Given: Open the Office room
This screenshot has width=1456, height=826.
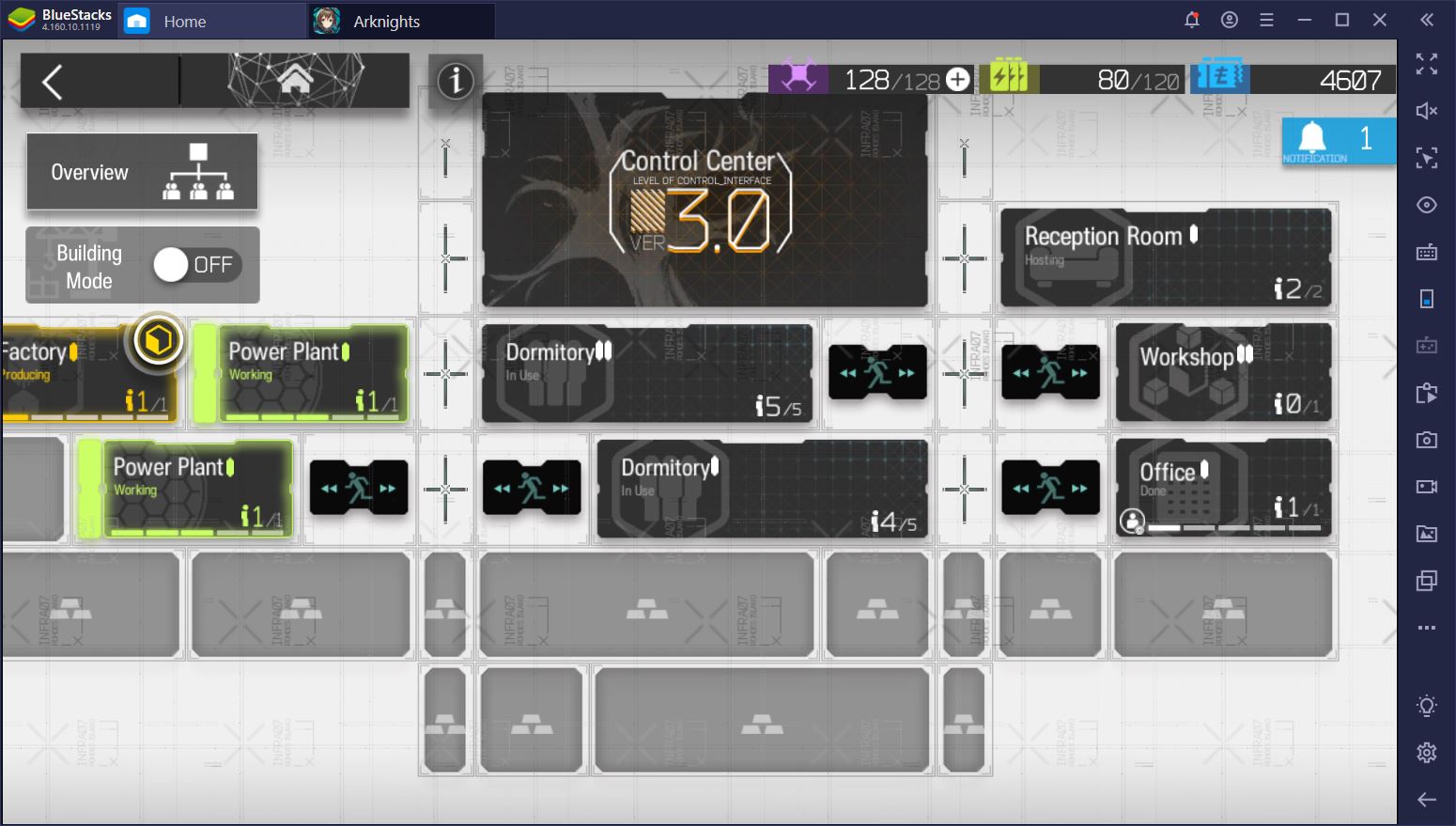Looking at the screenshot, I should tap(1223, 488).
